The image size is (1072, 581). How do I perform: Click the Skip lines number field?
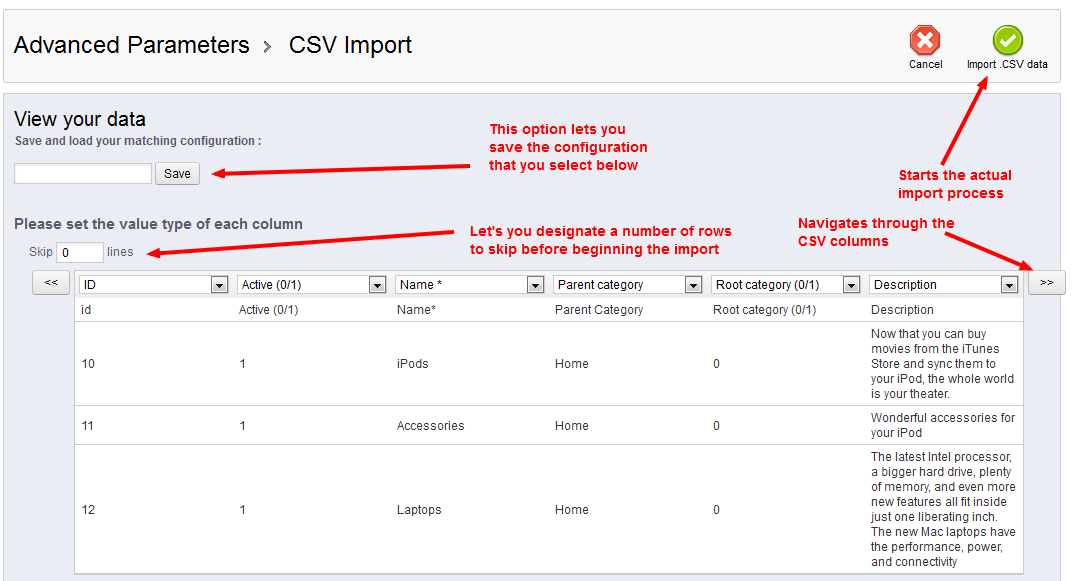(x=80, y=252)
